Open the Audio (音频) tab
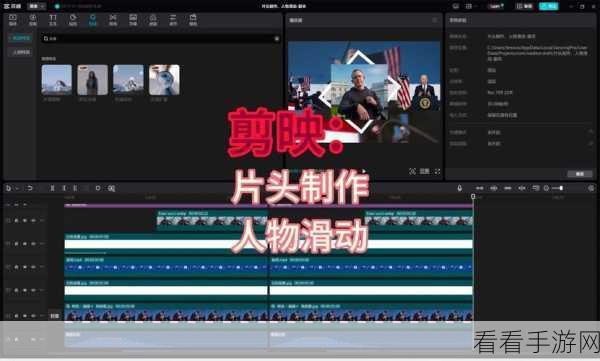The height and width of the screenshot is (361, 600). (33, 20)
